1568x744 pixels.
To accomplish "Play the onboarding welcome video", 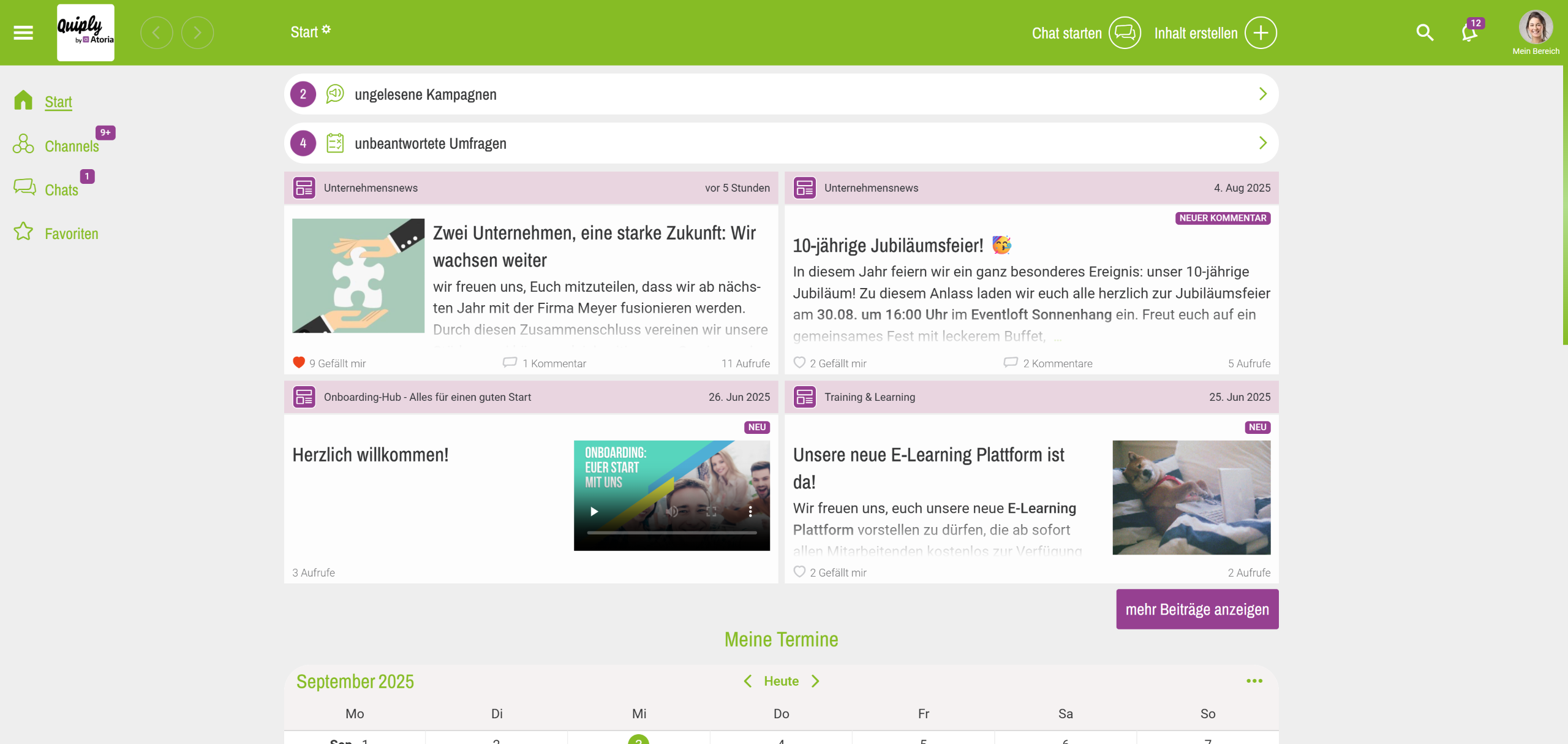I will coord(594,511).
